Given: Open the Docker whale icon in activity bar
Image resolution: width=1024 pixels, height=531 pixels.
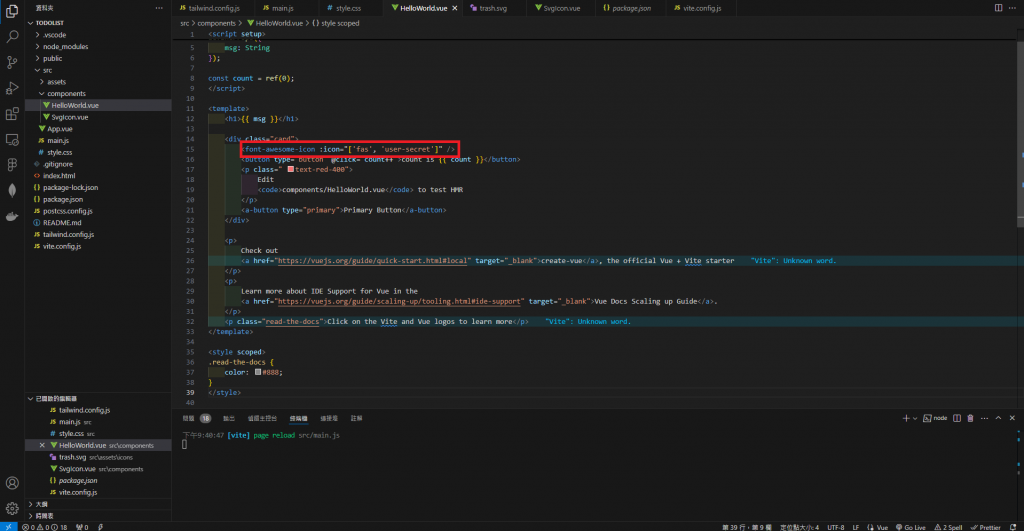Looking at the screenshot, I should 12,216.
